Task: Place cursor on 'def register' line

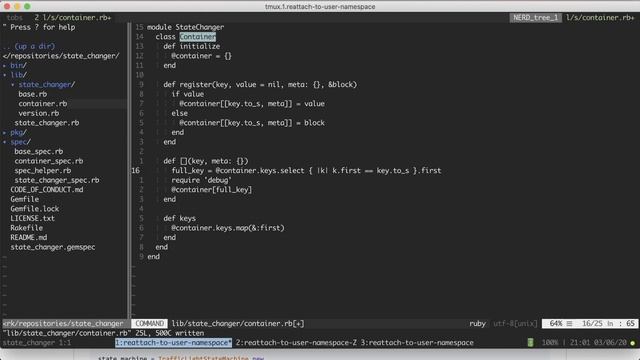Action: [x=260, y=85]
